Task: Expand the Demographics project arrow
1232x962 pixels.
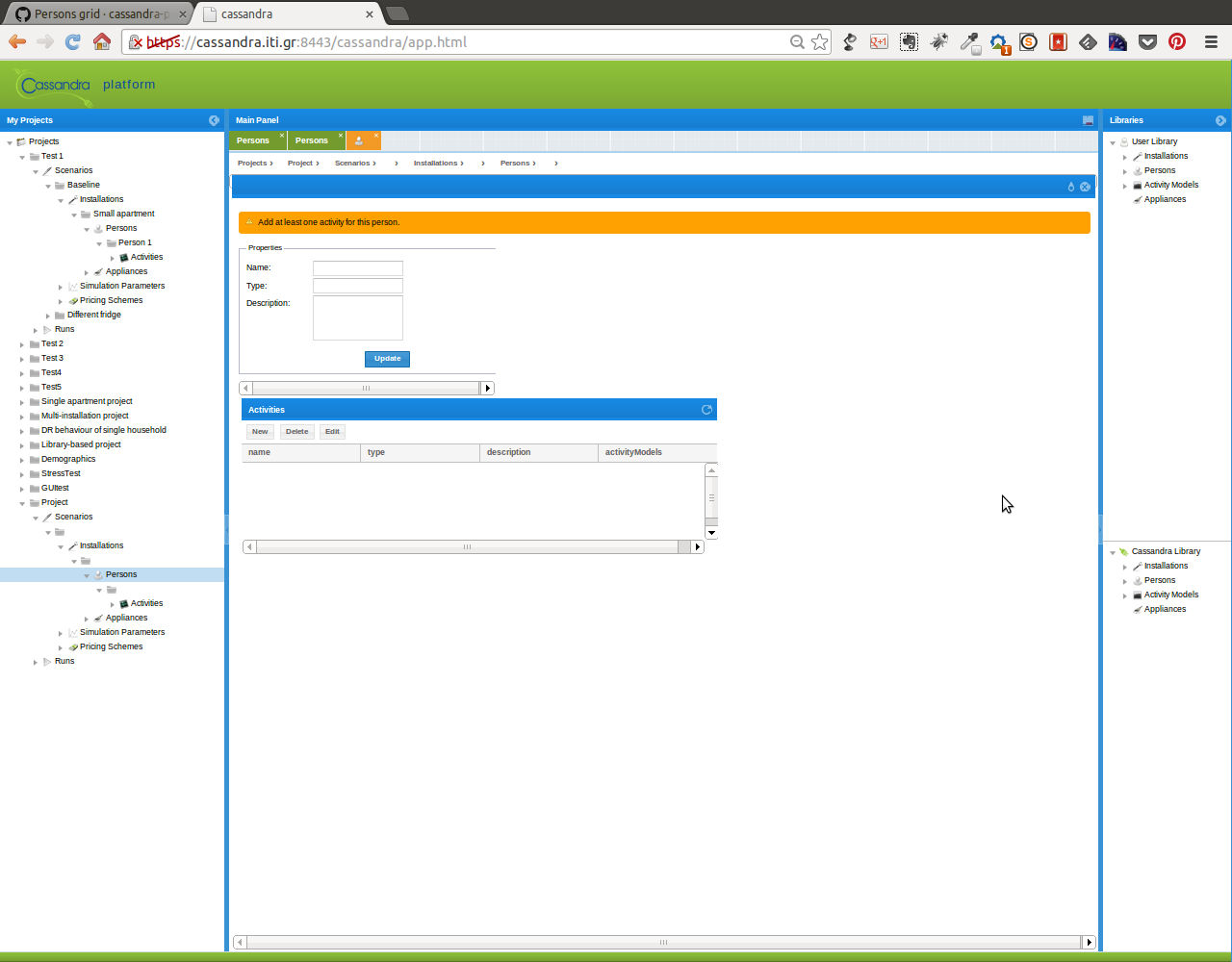Action: [x=22, y=460]
